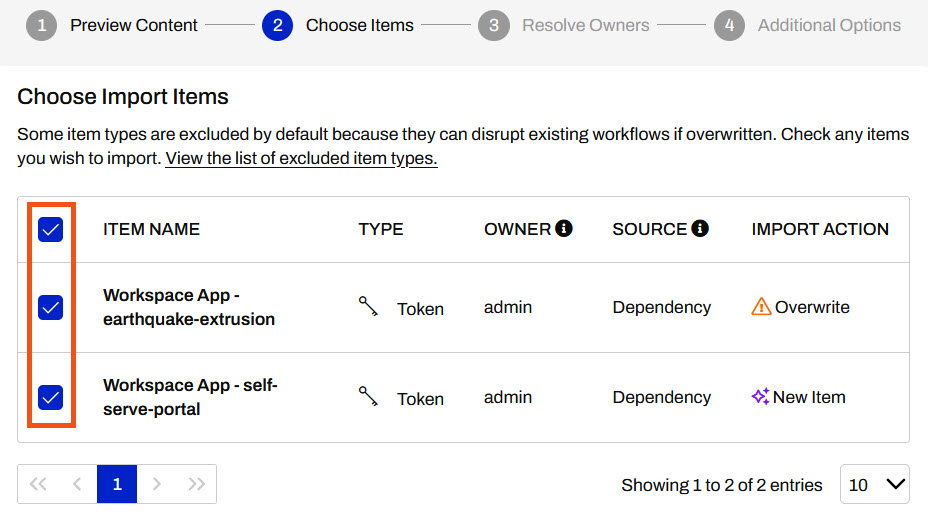
Task: Select page 1 pagination button
Action: [x=117, y=484]
